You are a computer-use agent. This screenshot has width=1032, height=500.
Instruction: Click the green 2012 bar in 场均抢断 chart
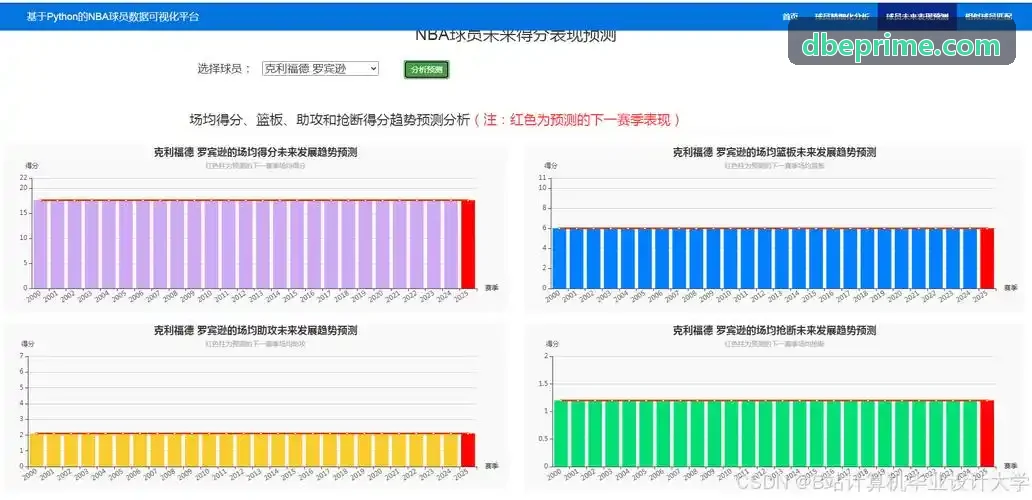[x=765, y=434]
